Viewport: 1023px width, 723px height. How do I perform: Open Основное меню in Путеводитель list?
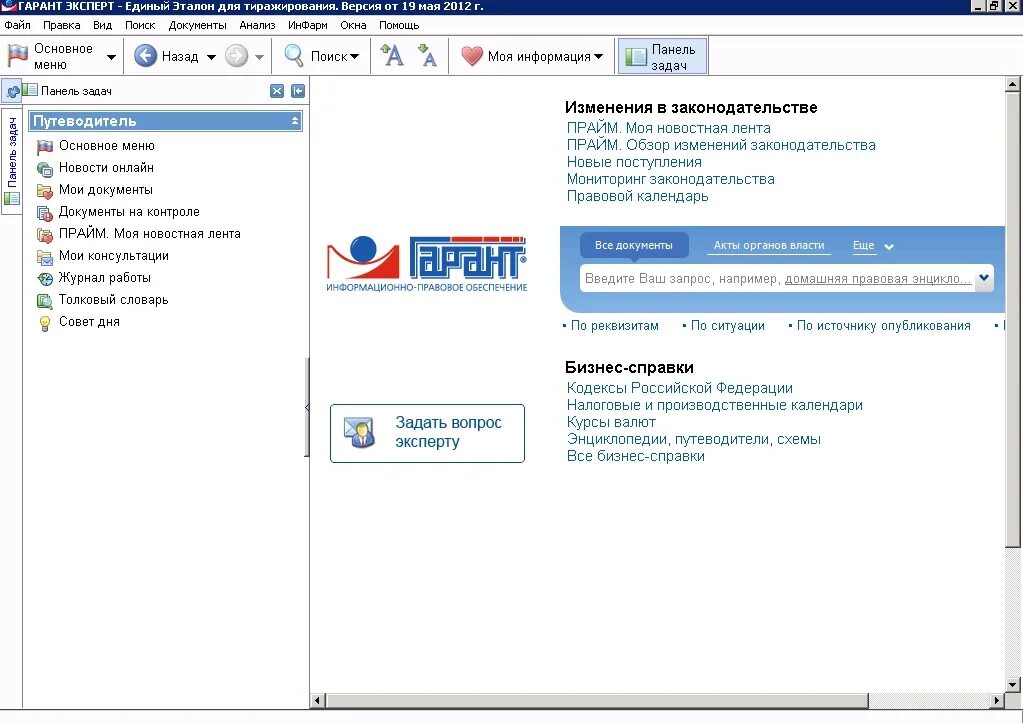tap(106, 146)
